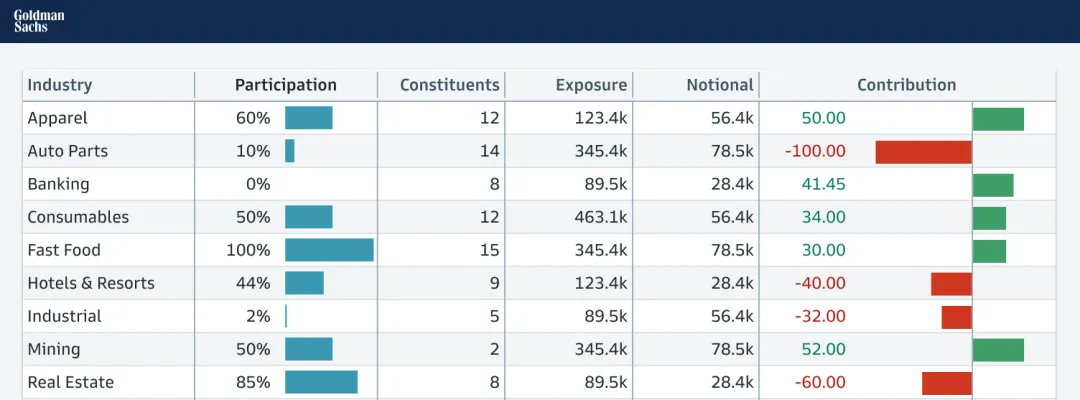The image size is (1080, 400).
Task: Click the Contribution column header
Action: [906, 85]
